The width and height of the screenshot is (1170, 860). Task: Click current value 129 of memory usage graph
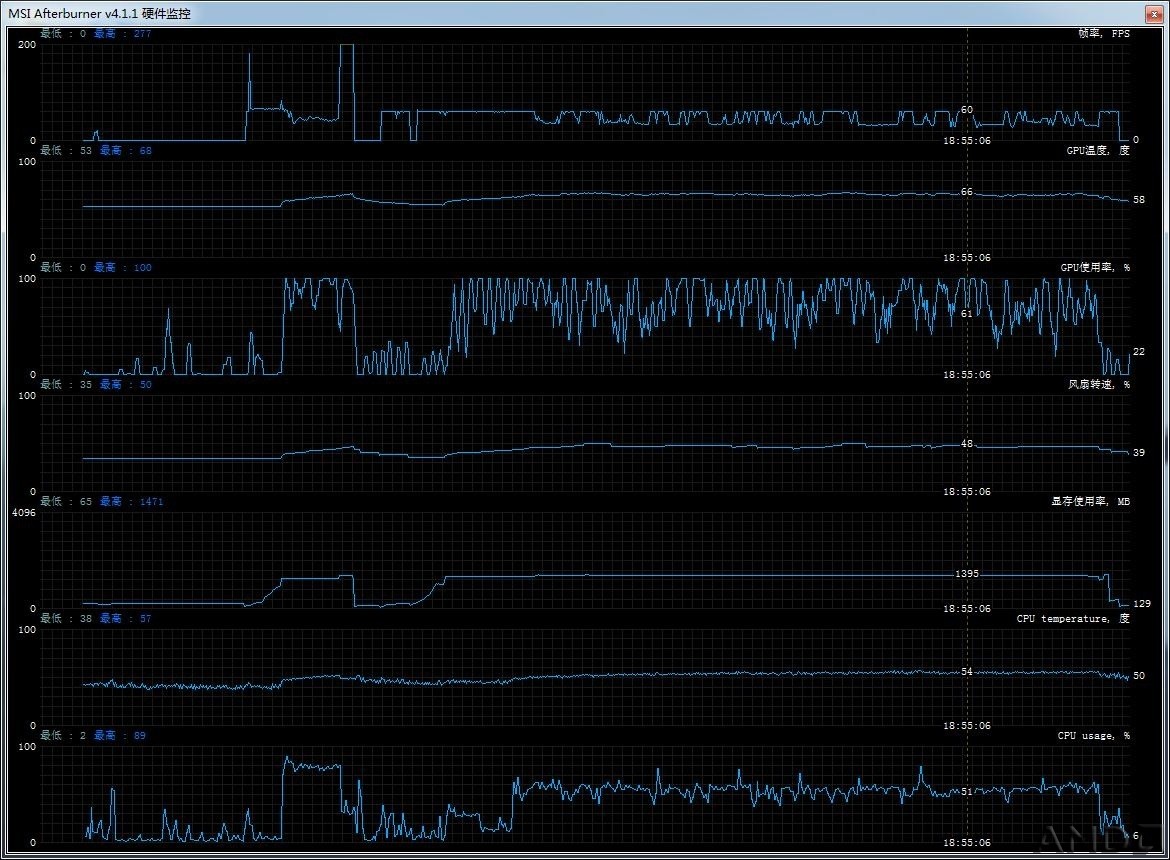click(x=1142, y=604)
